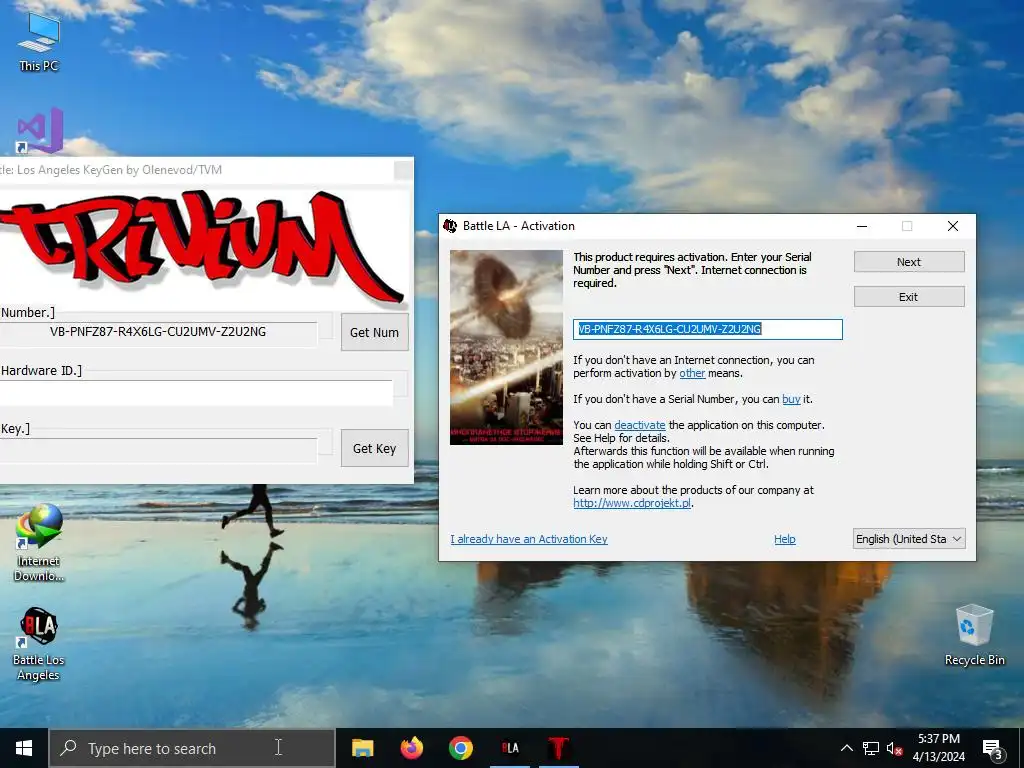1024x768 pixels.
Task: Open the cdprojekt.pl website link
Action: tap(632, 503)
